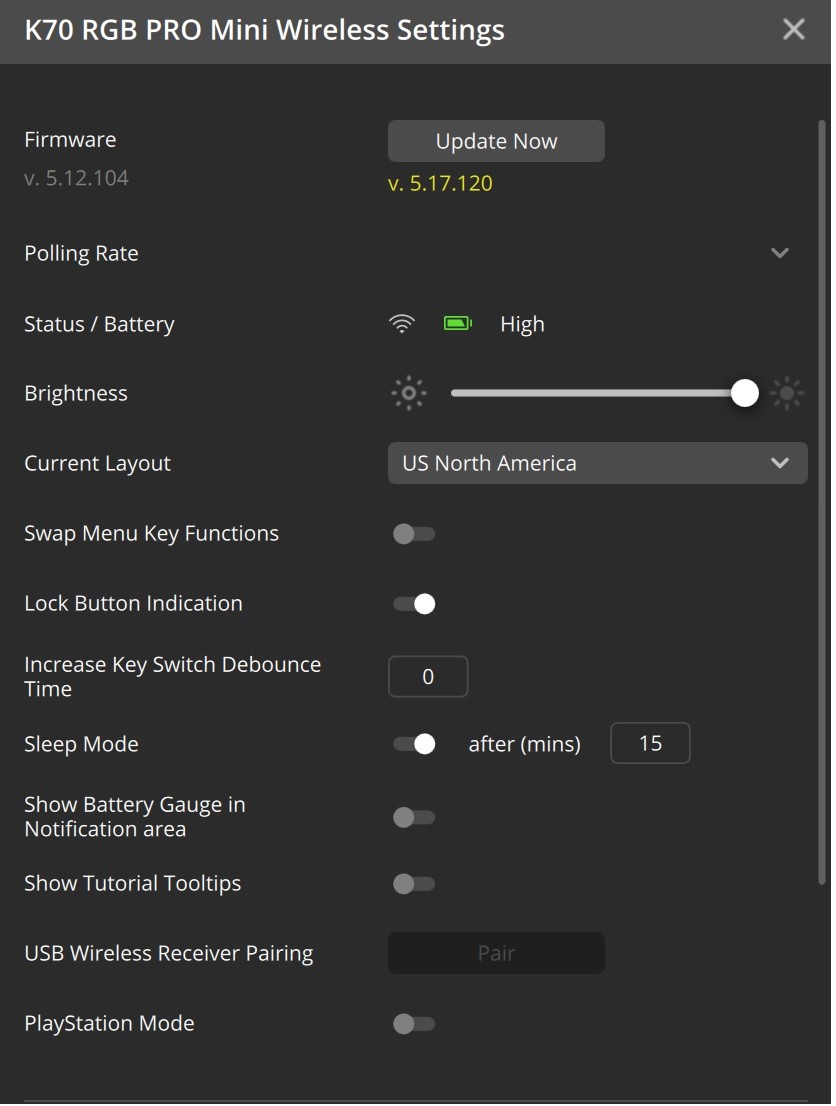836x1106 pixels.
Task: Click the Increase Key Switch Debounce Time label
Action: (x=172, y=676)
